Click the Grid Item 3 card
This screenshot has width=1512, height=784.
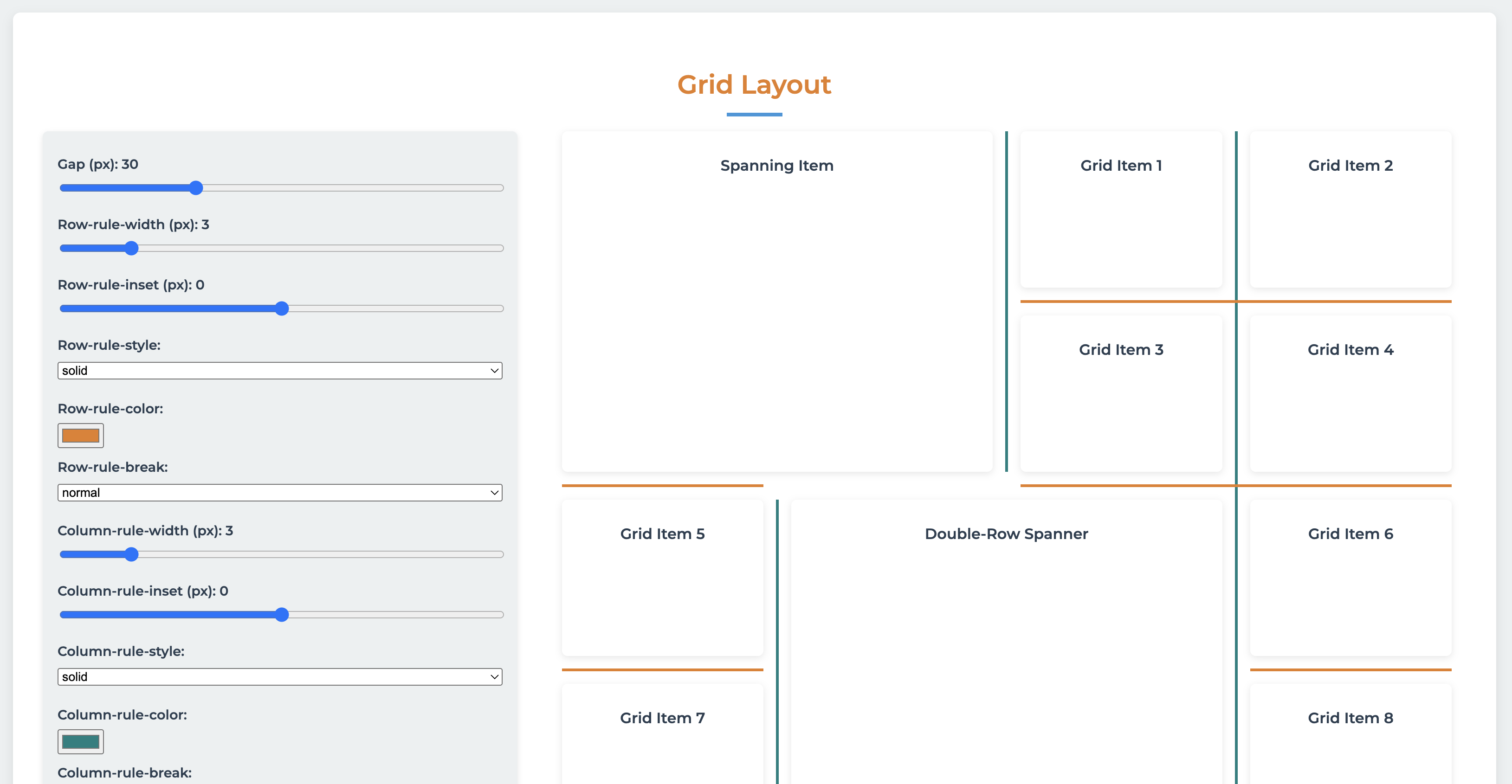1121,394
